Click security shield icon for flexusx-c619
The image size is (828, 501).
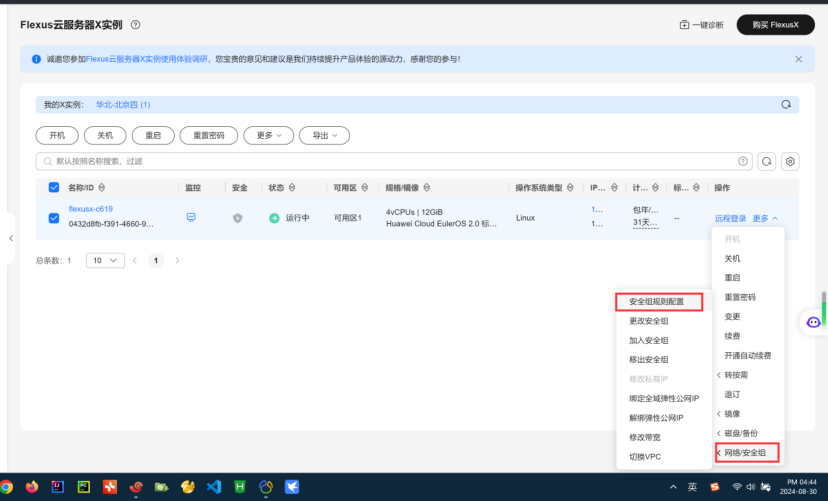click(238, 218)
